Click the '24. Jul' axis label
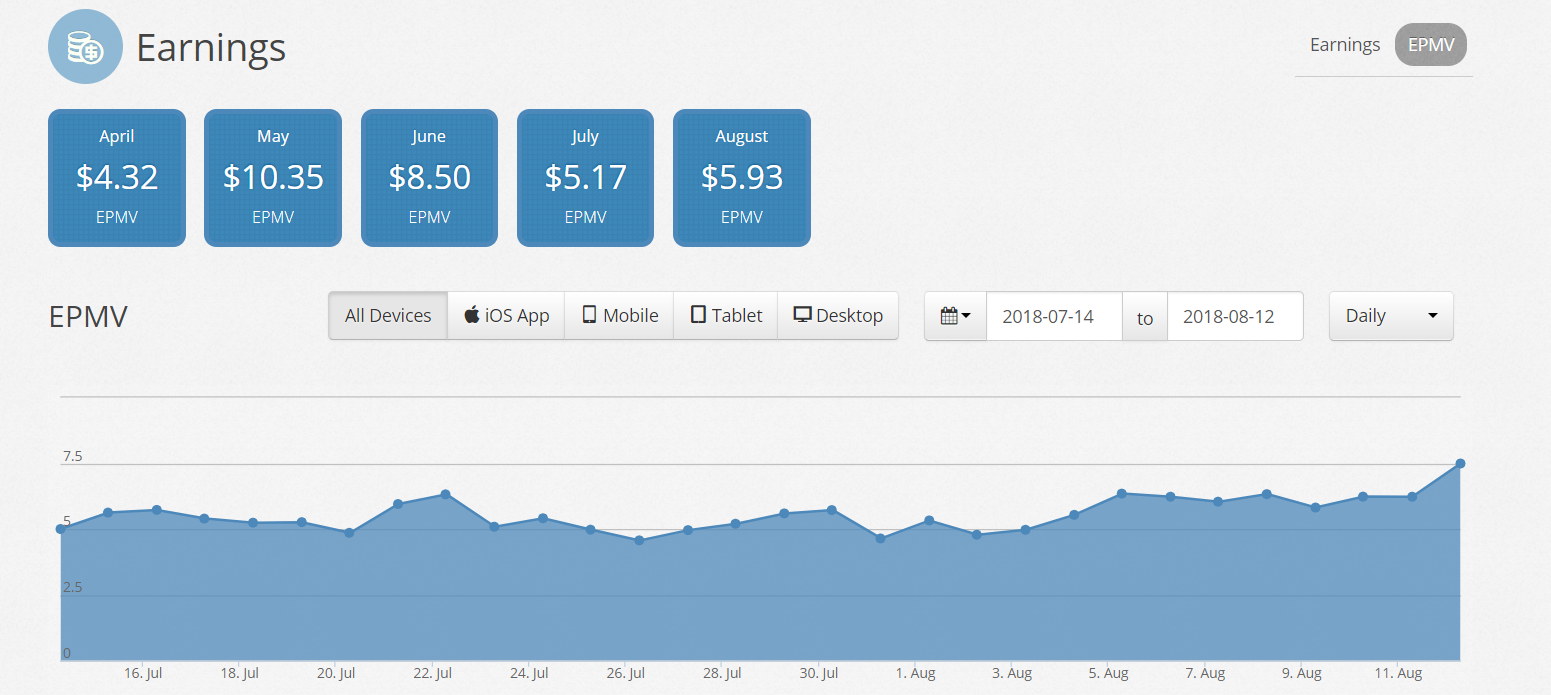1551x695 pixels. (x=530, y=674)
